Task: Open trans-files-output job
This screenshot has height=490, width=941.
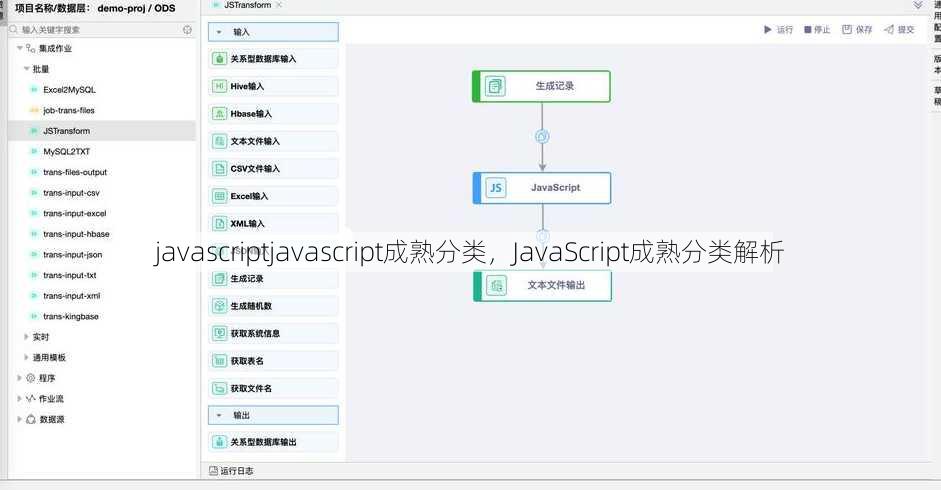Action: 75,172
